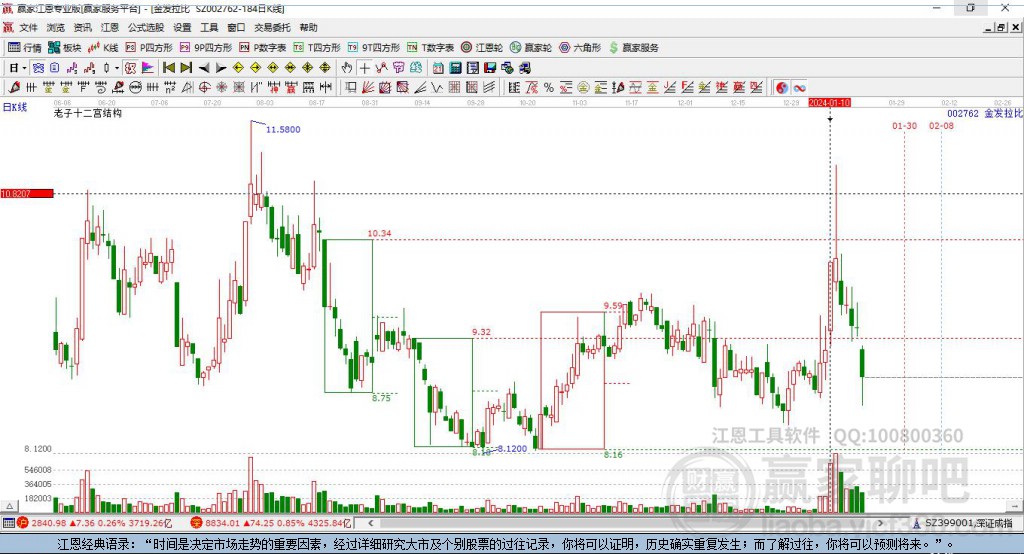Click the 老子十二宫结构 title text
The height and width of the screenshot is (554, 1024).
tap(88, 114)
